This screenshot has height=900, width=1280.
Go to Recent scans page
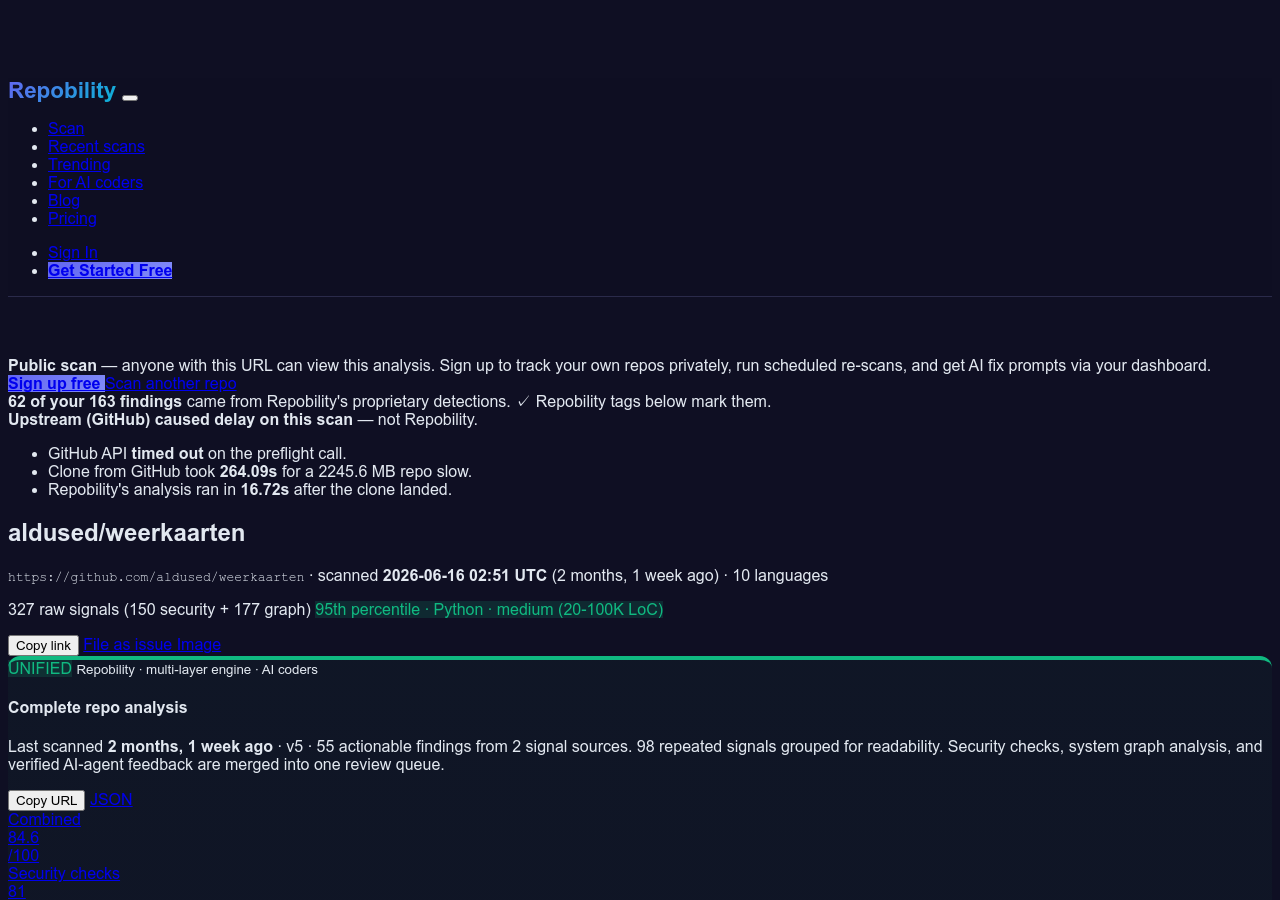[x=96, y=146]
